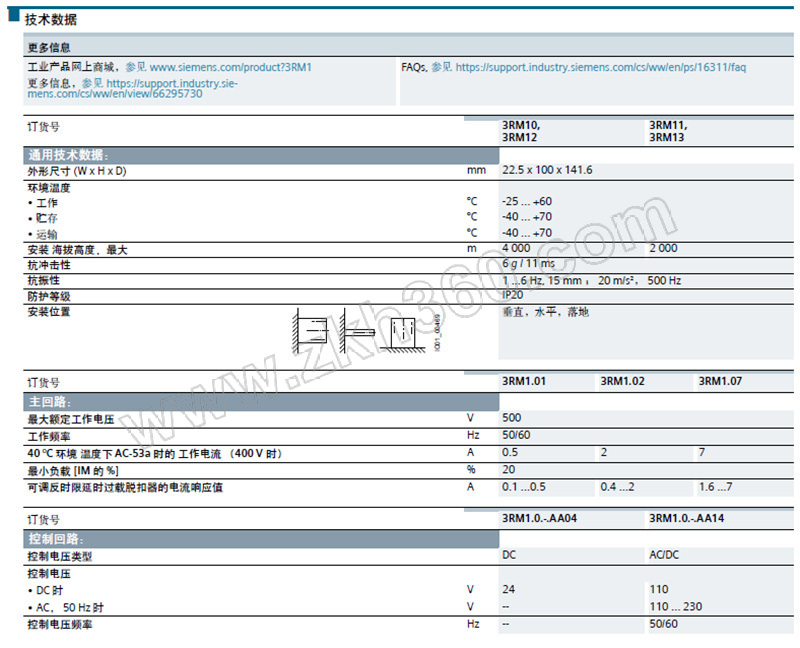800x648 pixels.
Task: Select the 0.5 A operating current value
Action: 510,453
